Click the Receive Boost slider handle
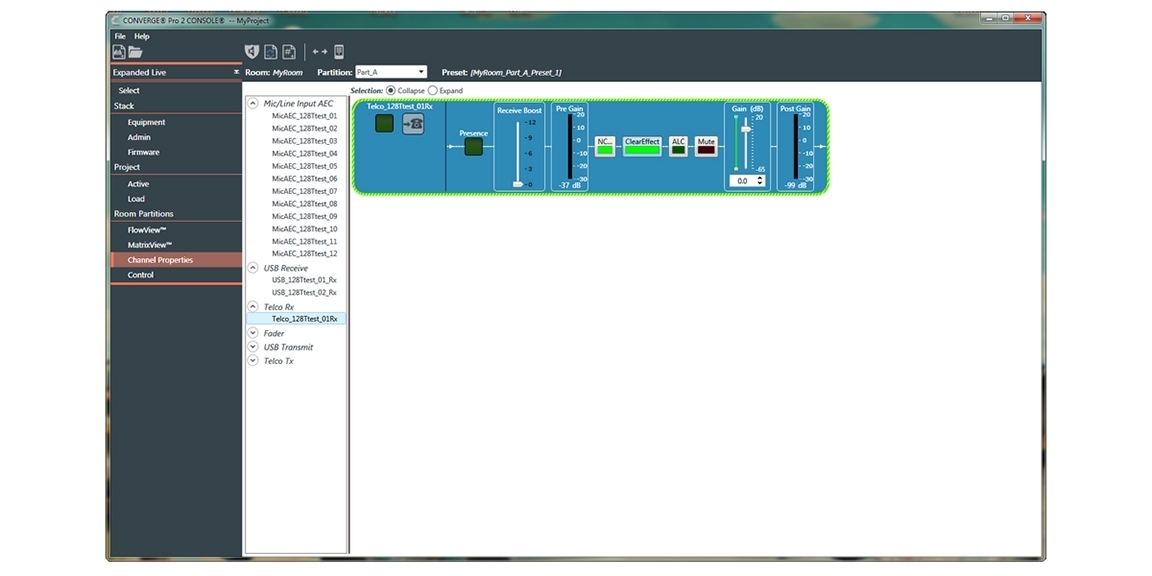 [x=518, y=184]
